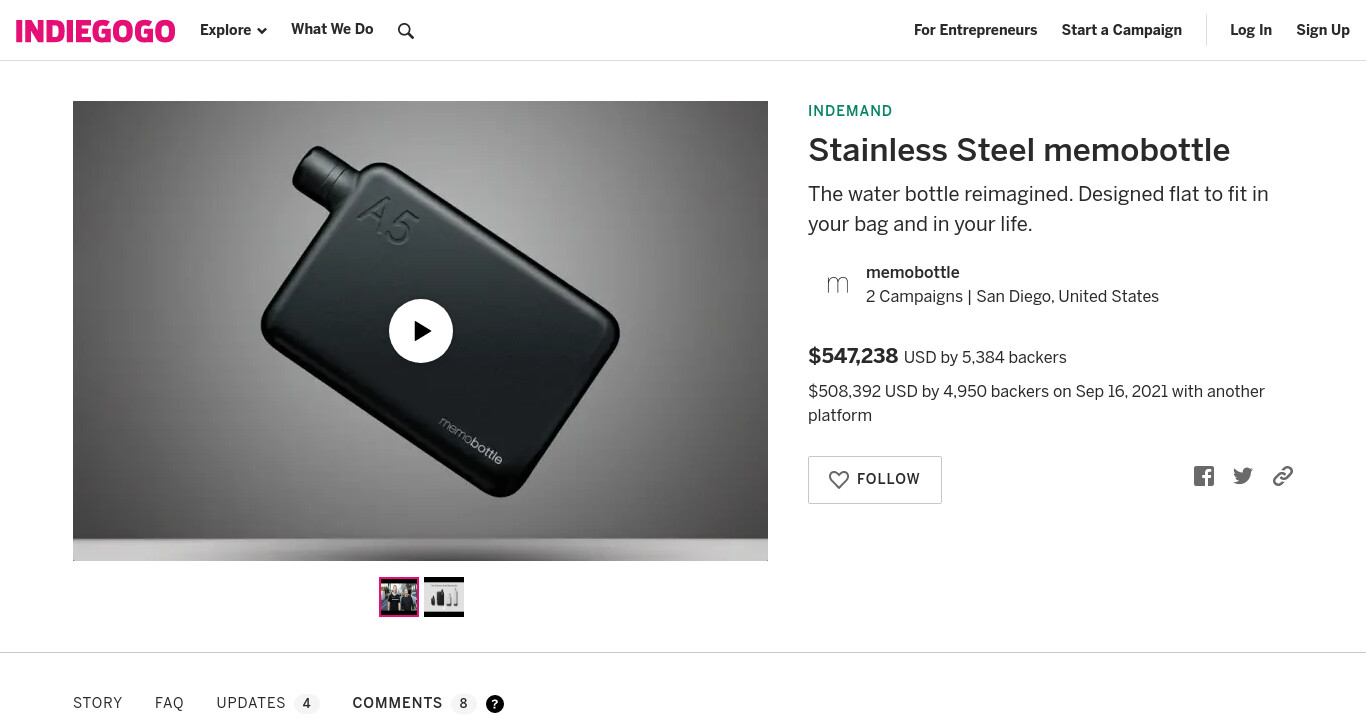Open the FAQ tab
This screenshot has height=728, width=1366.
point(169,703)
